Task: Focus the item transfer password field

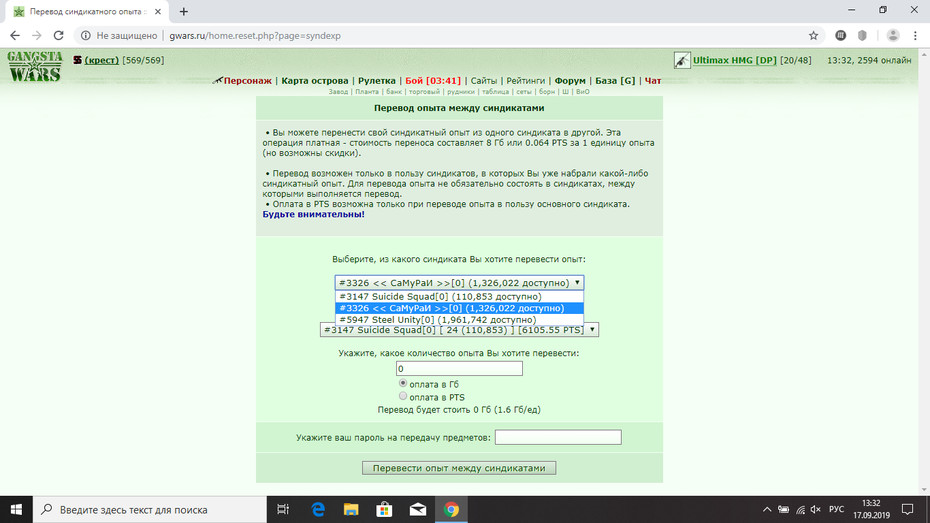Action: click(x=558, y=437)
